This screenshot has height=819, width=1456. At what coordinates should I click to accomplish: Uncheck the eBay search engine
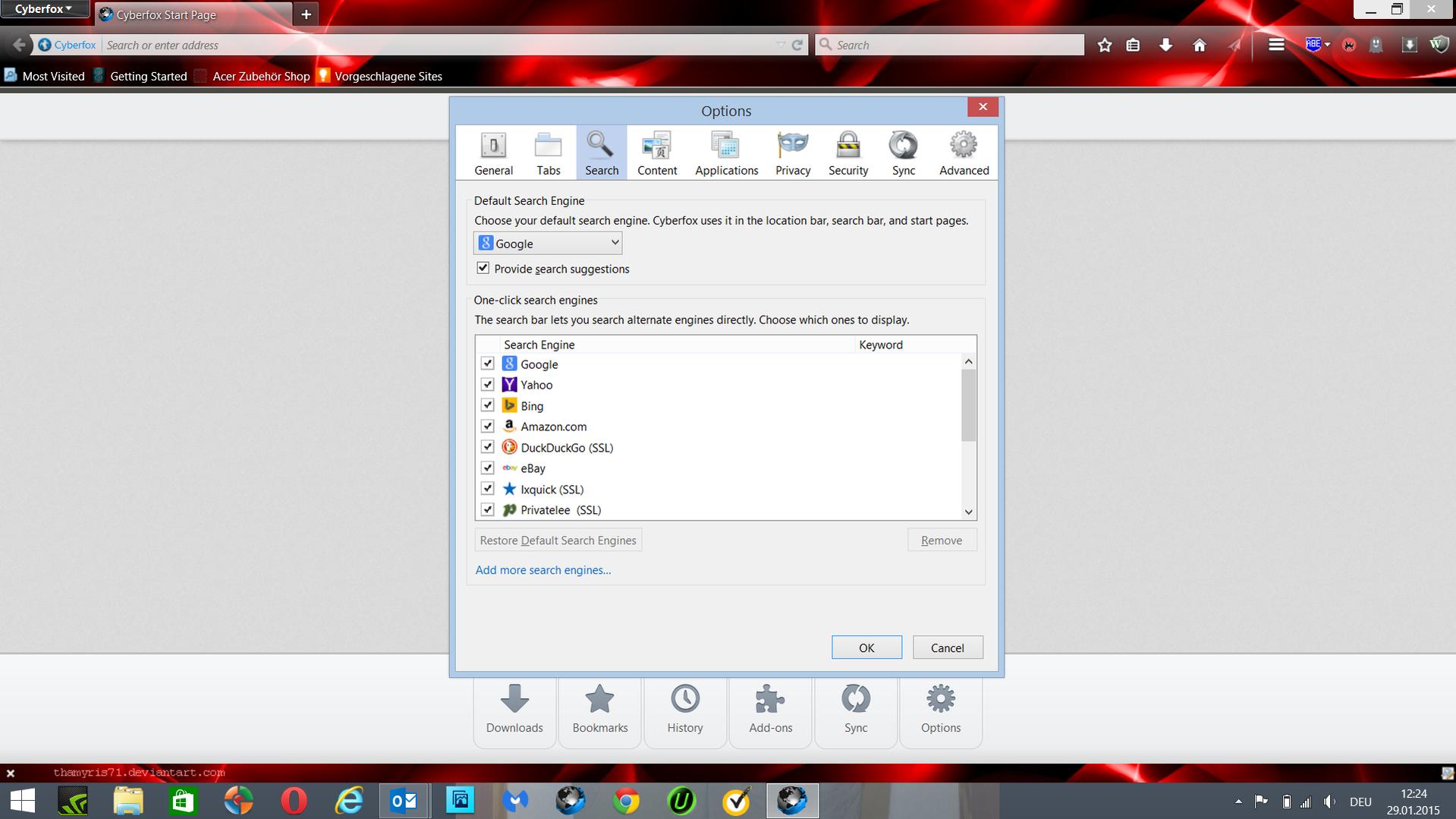tap(487, 468)
